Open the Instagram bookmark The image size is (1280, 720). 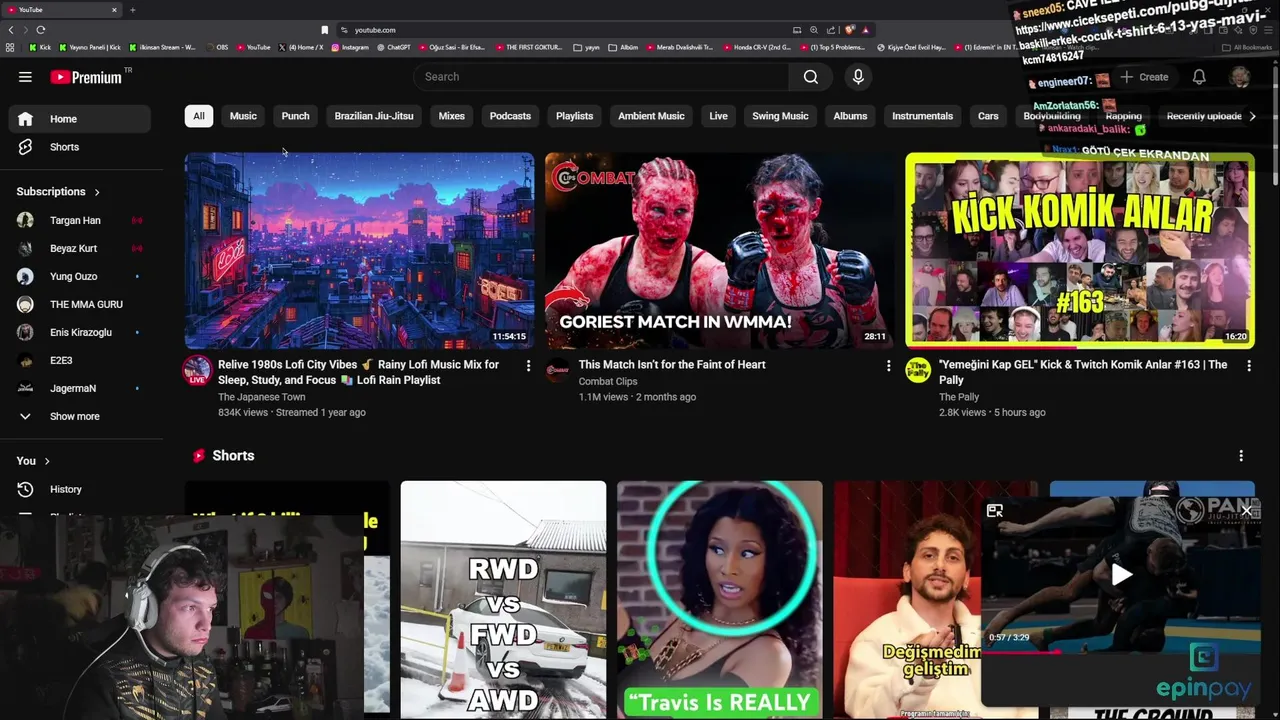(350, 47)
